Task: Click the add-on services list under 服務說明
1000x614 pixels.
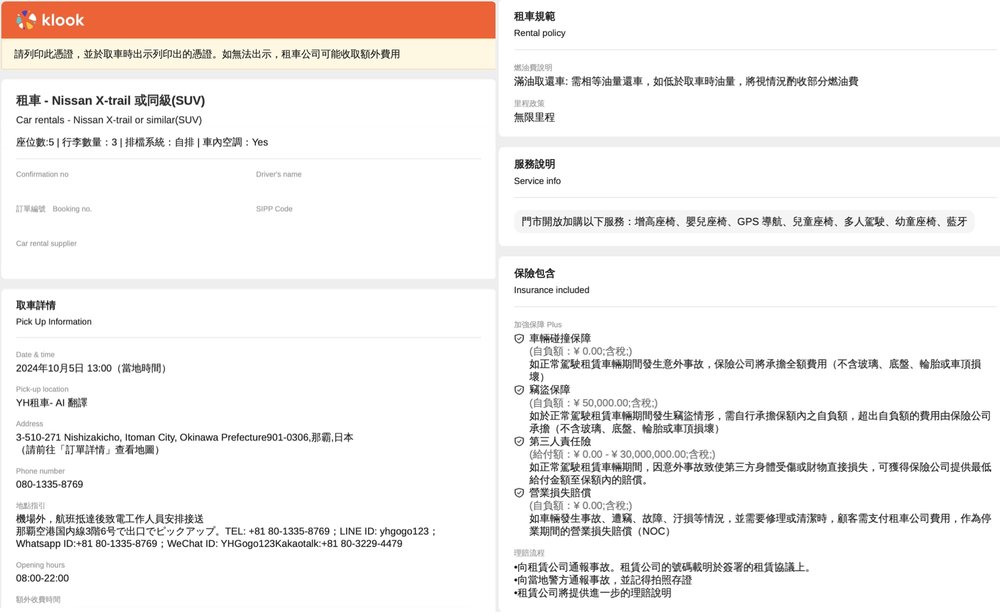Action: pyautogui.click(x=744, y=222)
